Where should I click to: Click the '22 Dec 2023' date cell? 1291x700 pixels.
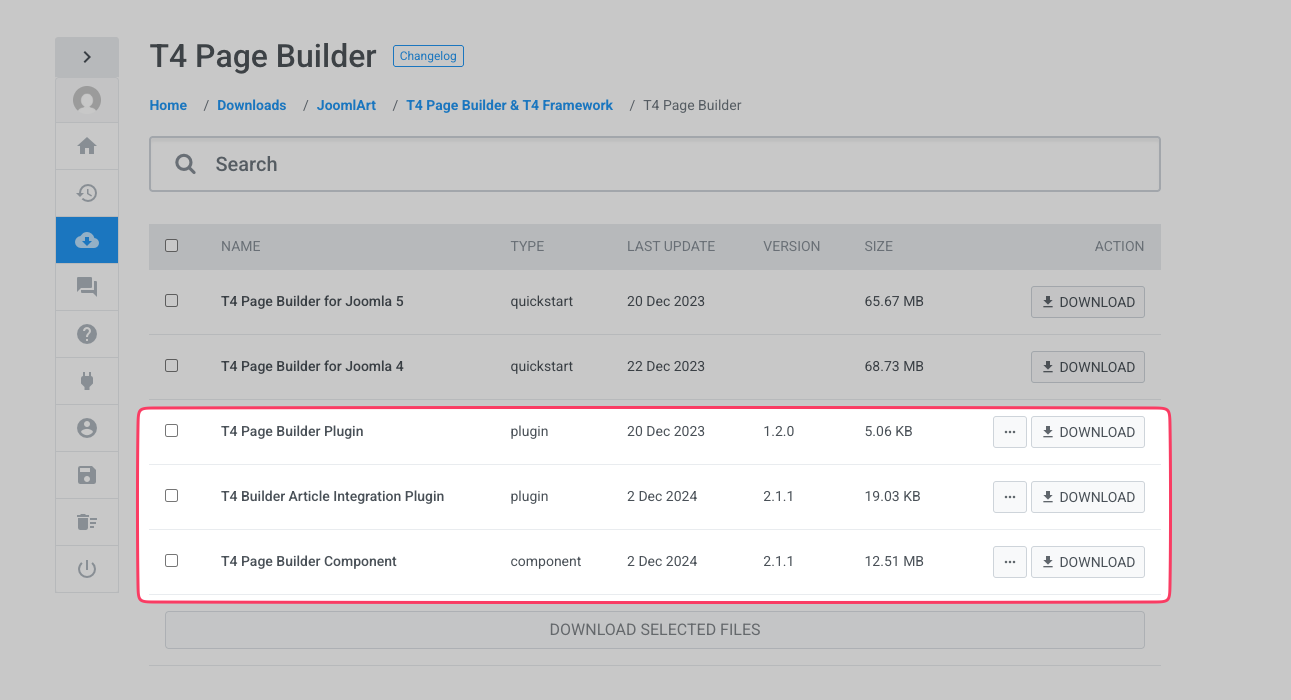click(666, 366)
